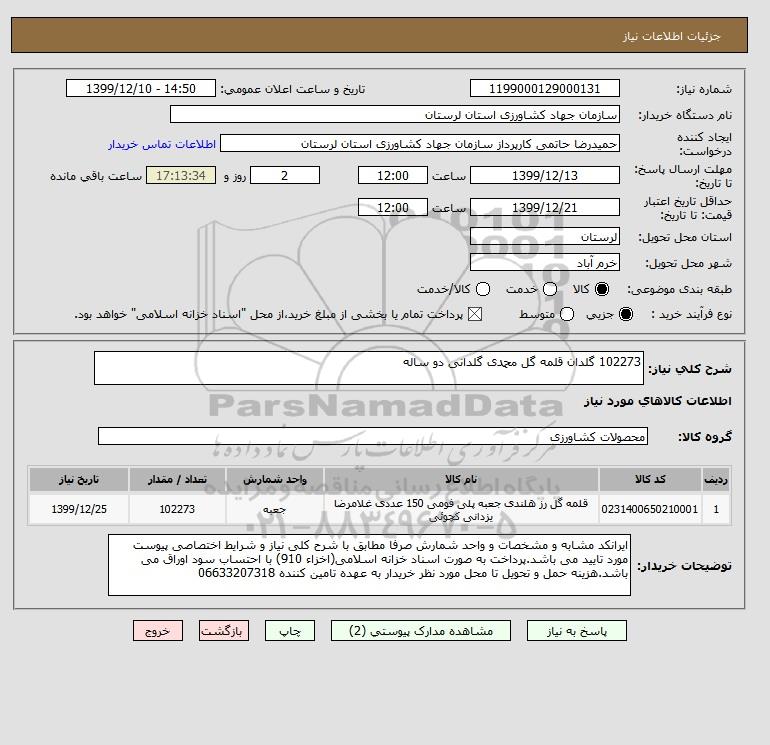Select the متوسط purchase type radio
Screen dimensions: 770x745
567,314
